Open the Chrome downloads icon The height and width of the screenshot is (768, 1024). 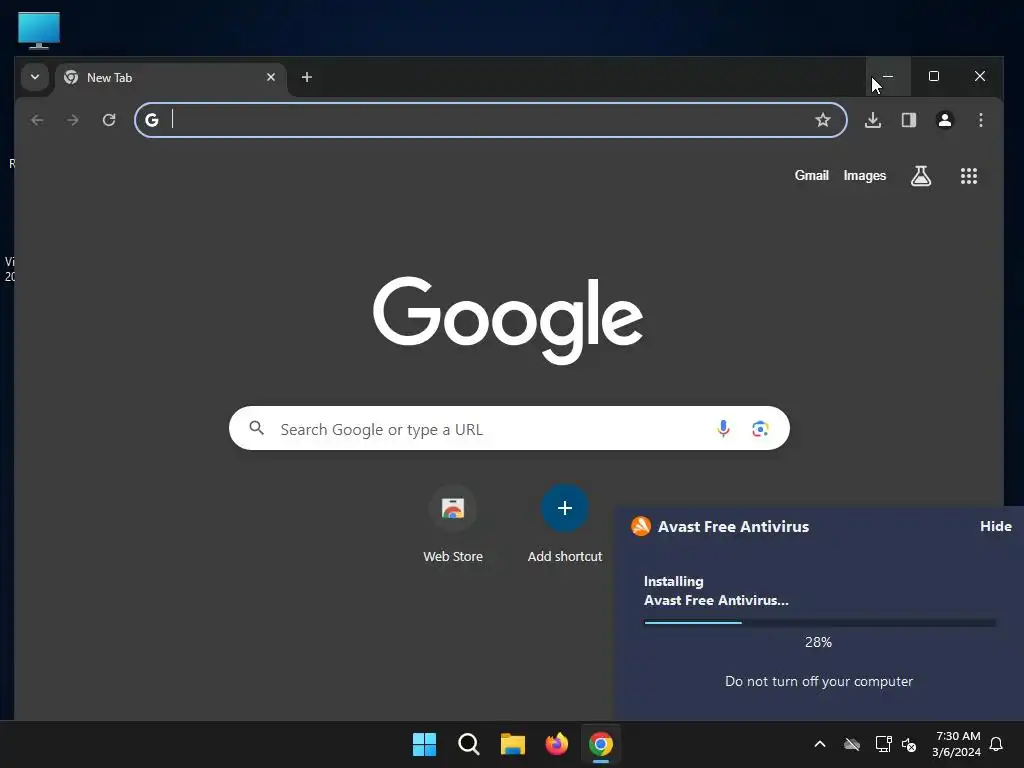(873, 120)
